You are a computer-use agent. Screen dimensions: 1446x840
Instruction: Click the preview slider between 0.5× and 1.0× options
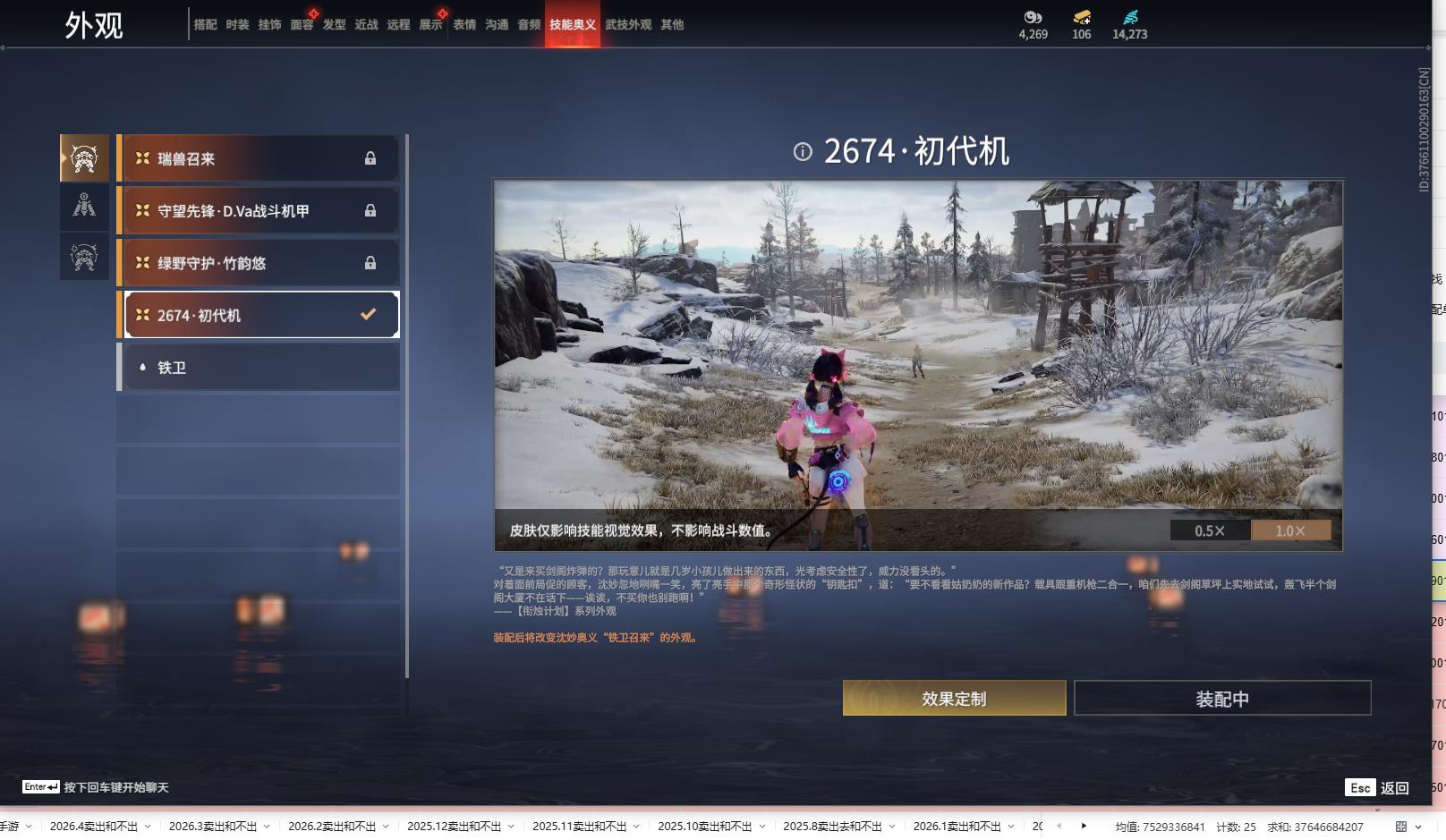click(1250, 530)
